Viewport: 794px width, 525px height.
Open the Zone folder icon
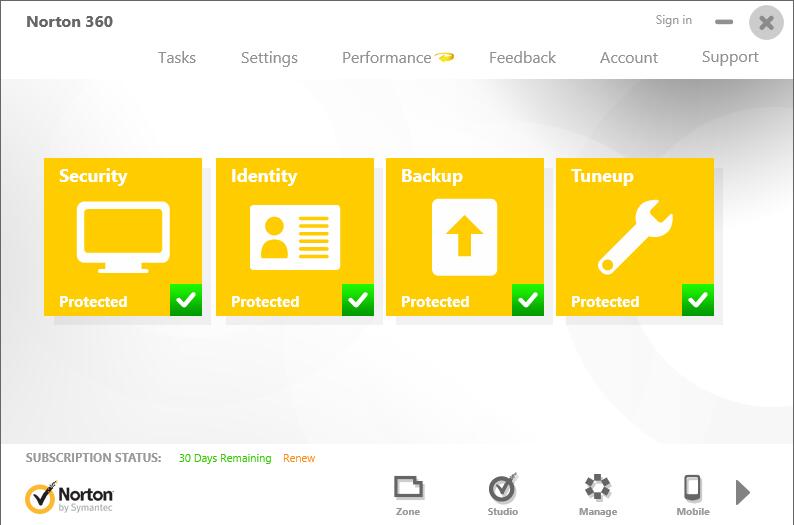pyautogui.click(x=408, y=488)
